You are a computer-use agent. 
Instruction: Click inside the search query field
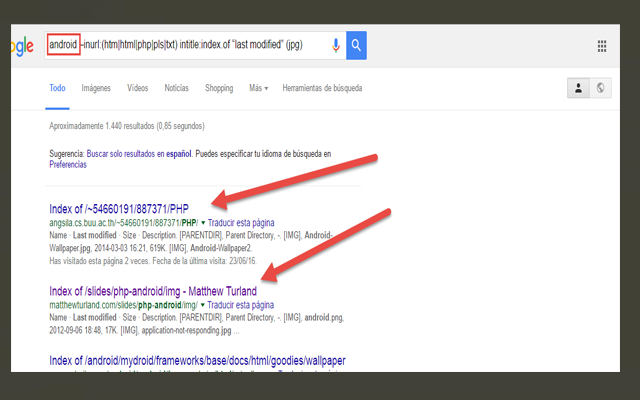pyautogui.click(x=195, y=45)
